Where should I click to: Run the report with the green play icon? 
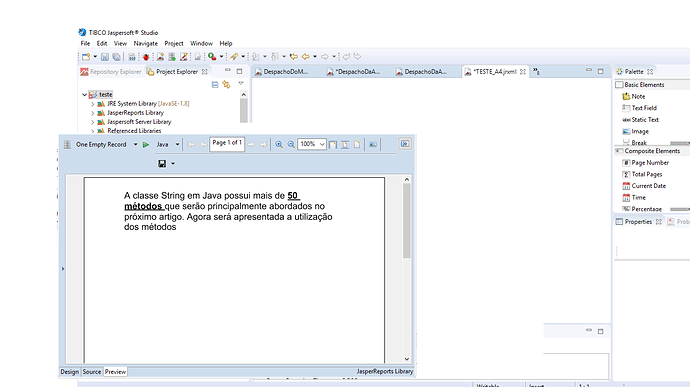click(146, 144)
